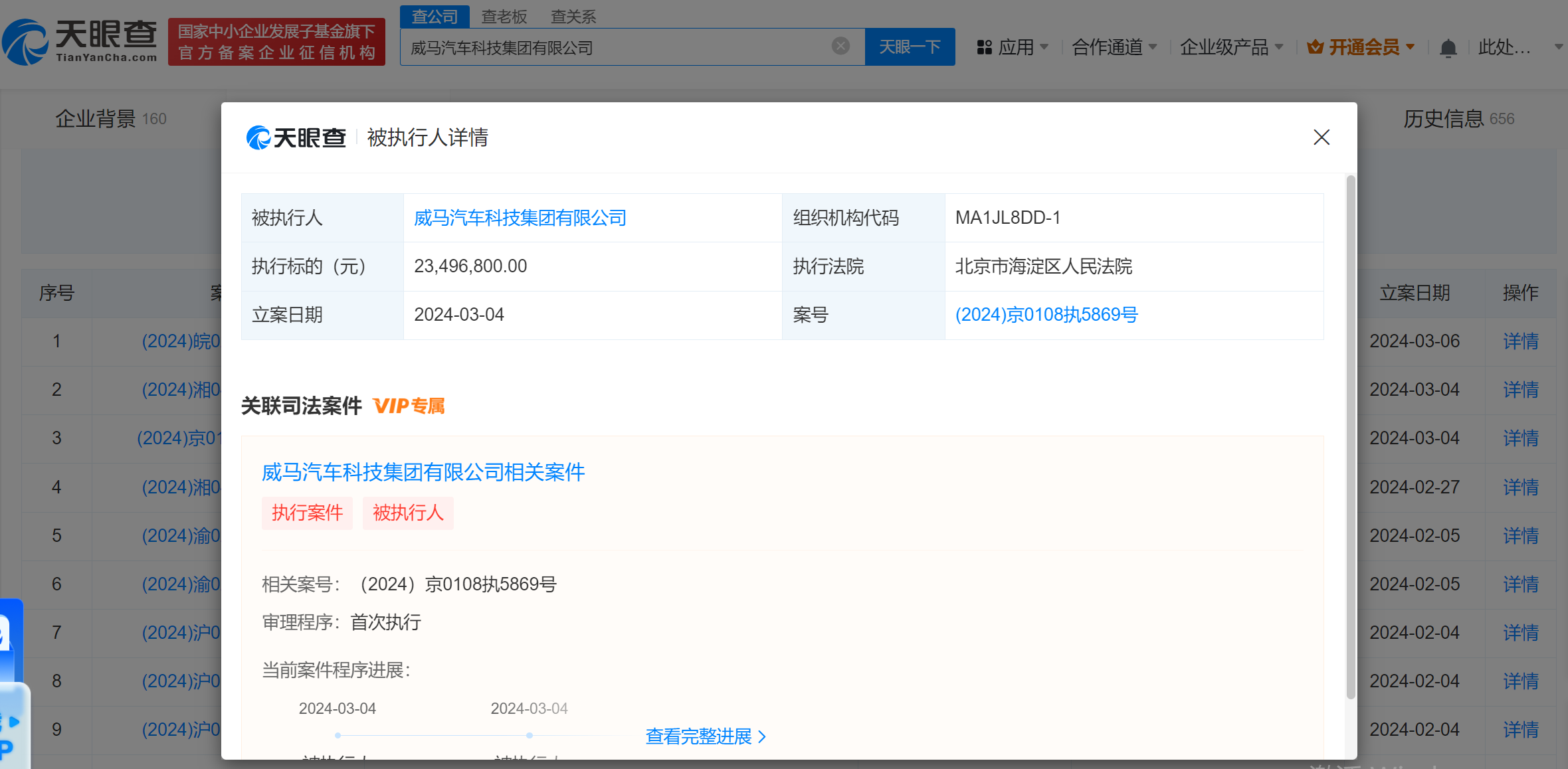Open 详情 for row dated 2024-03-06
Image resolution: width=1568 pixels, height=769 pixels.
coord(1521,341)
